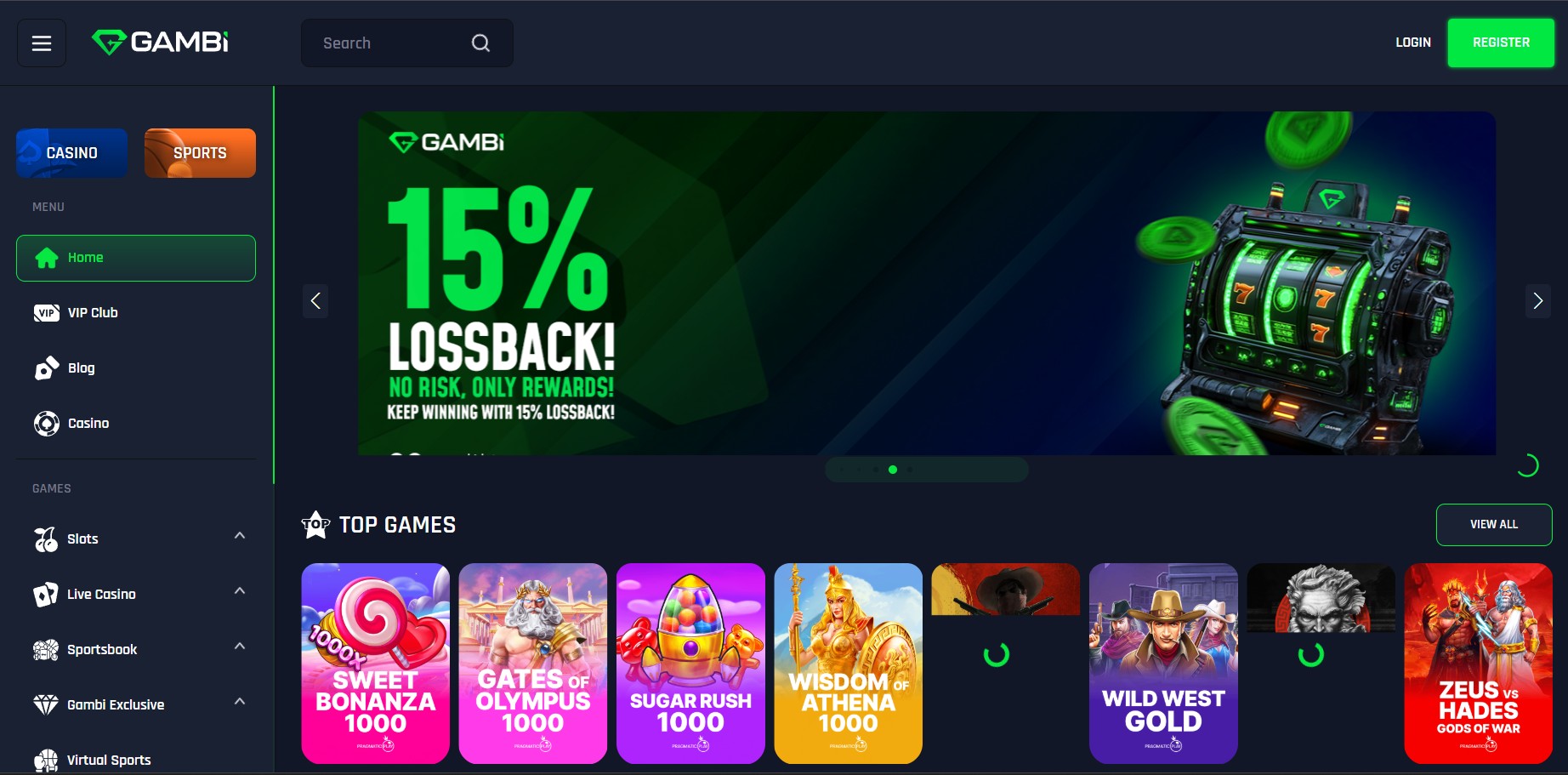
Task: Click the Slots cherry icon
Action: pos(46,539)
